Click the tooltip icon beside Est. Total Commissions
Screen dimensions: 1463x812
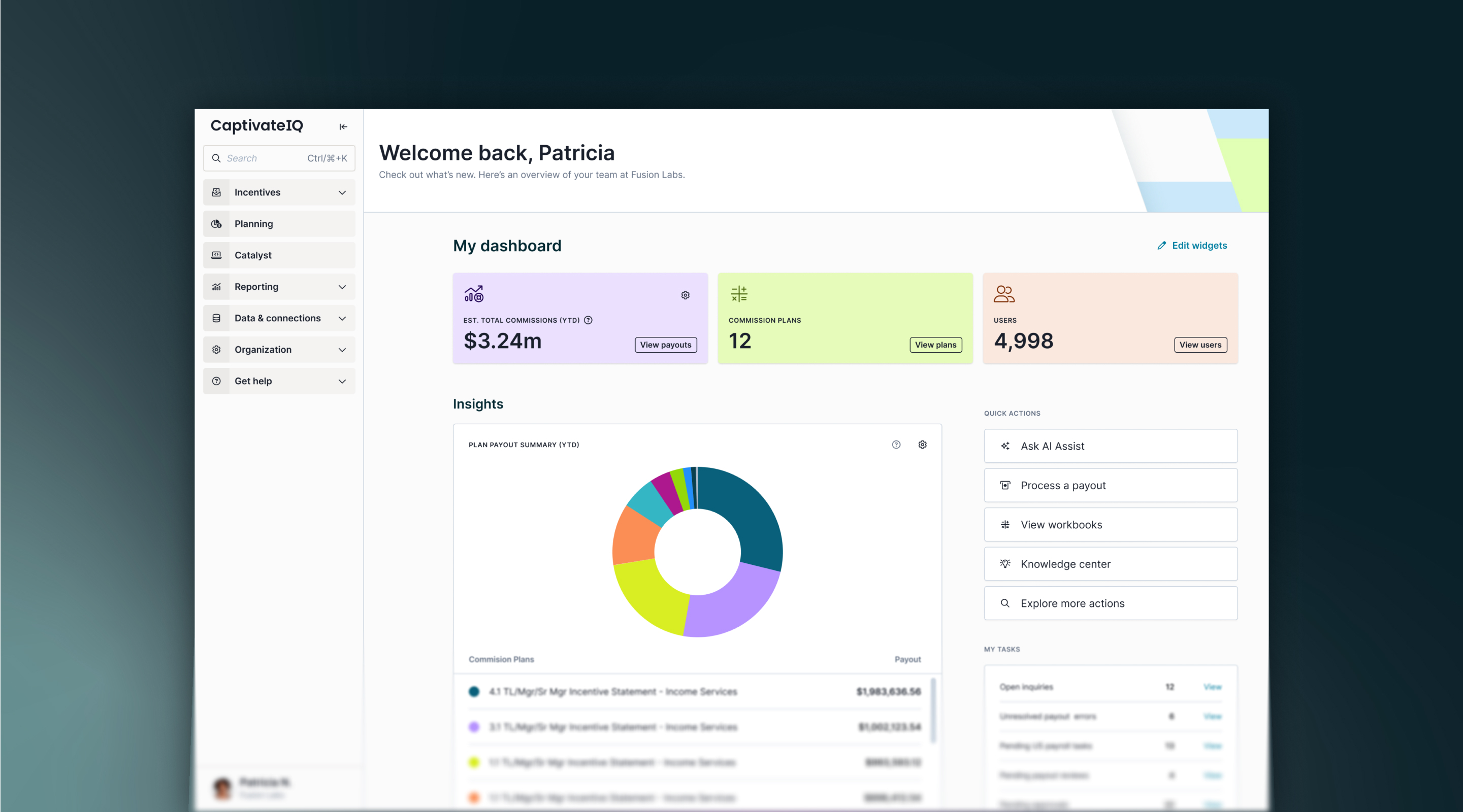[x=588, y=320]
